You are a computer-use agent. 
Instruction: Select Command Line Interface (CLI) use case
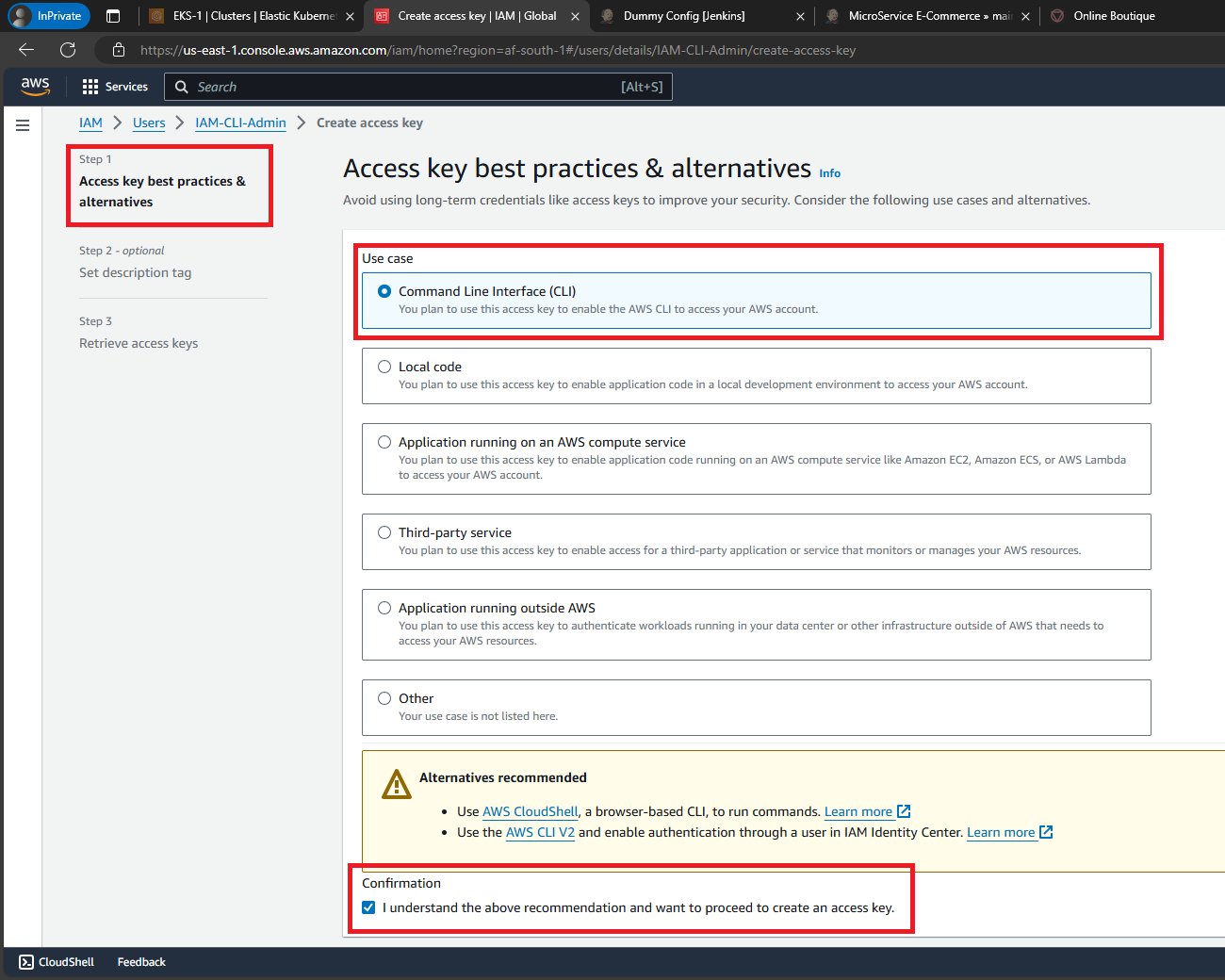(x=384, y=291)
